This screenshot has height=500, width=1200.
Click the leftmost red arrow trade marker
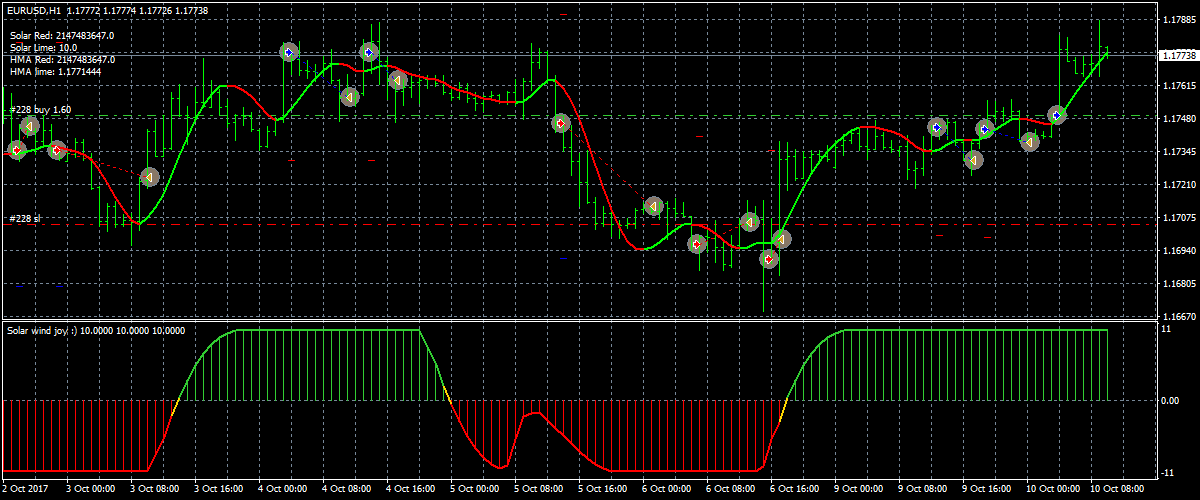pos(16,150)
